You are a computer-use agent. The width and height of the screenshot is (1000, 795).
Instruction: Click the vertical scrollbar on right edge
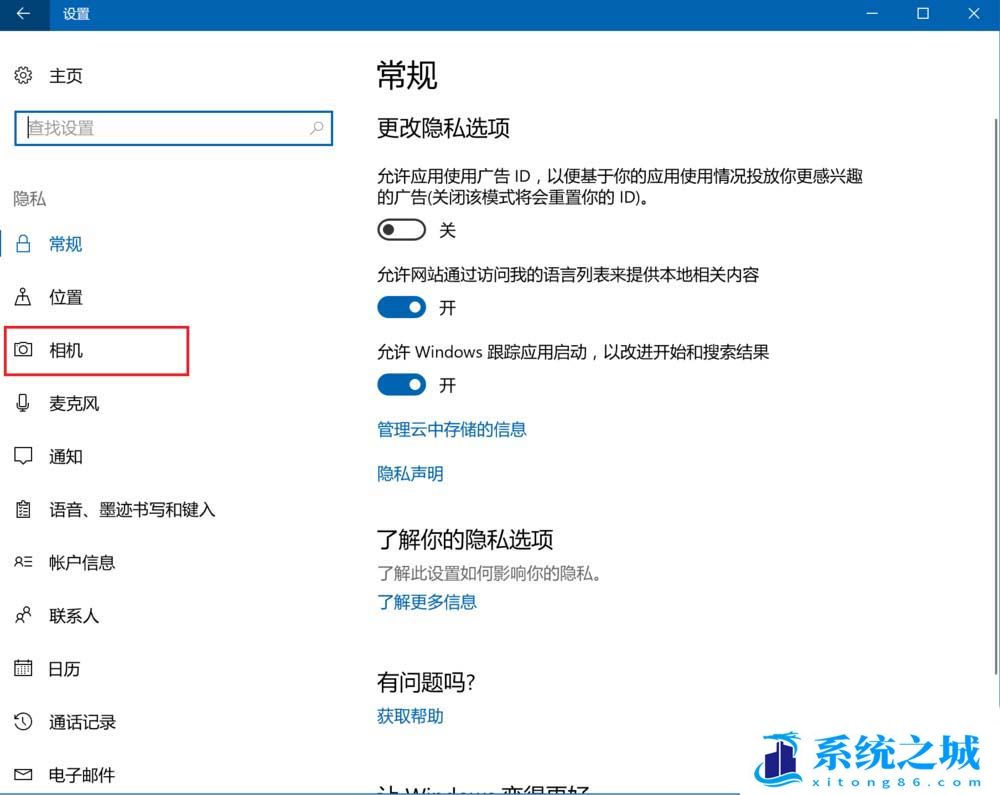coord(996,395)
